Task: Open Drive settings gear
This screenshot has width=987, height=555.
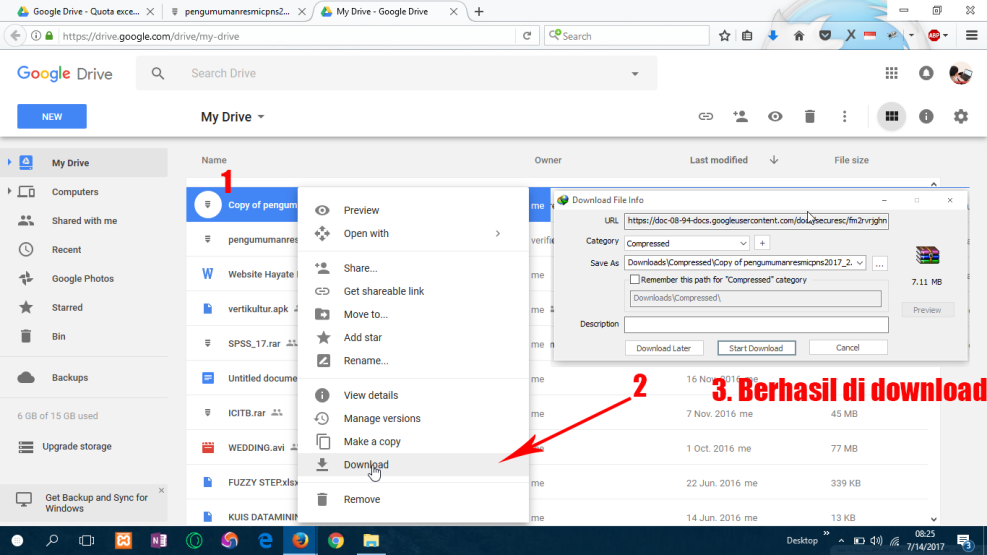Action: coord(961,116)
